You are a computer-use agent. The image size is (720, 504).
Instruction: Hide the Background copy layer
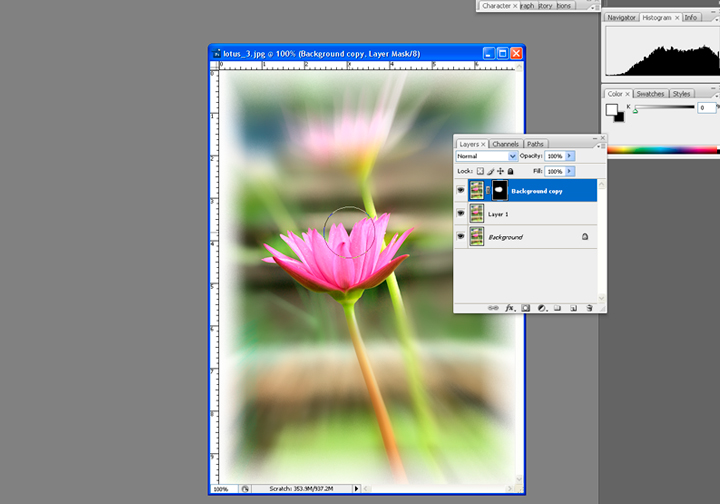461,190
